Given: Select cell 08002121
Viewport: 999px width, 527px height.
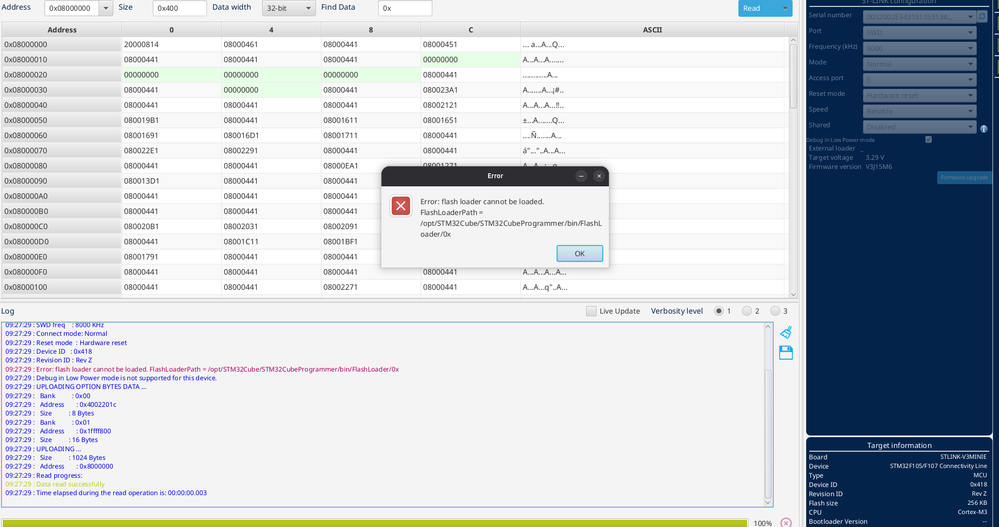Looking at the screenshot, I should click(x=470, y=105).
